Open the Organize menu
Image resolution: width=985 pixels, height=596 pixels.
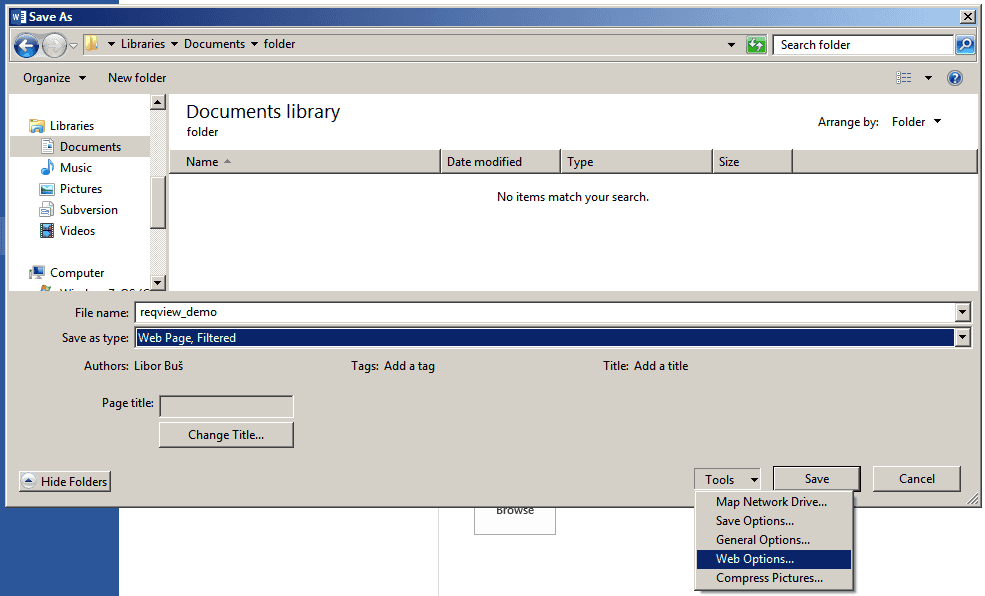point(54,78)
